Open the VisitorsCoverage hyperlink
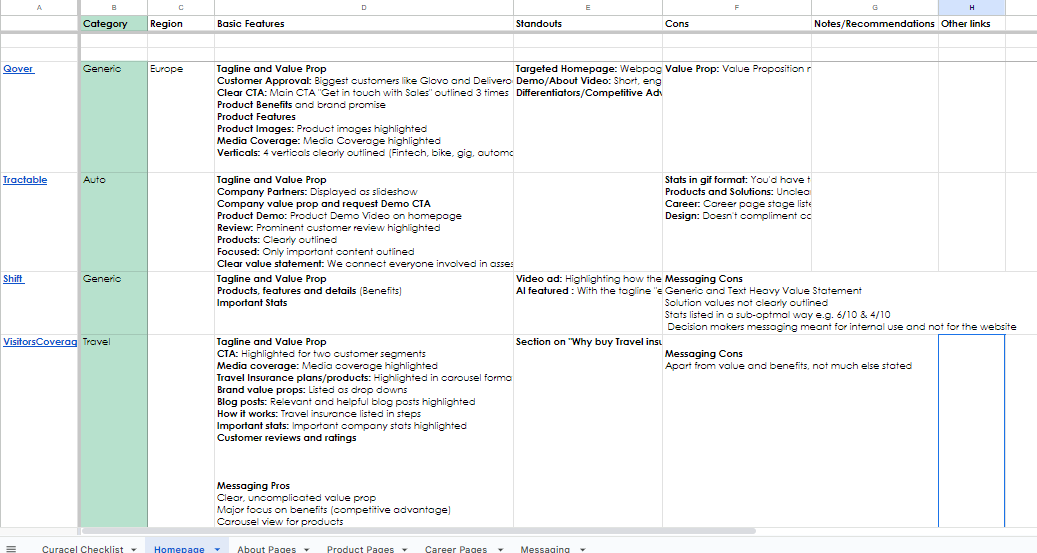 [x=40, y=342]
